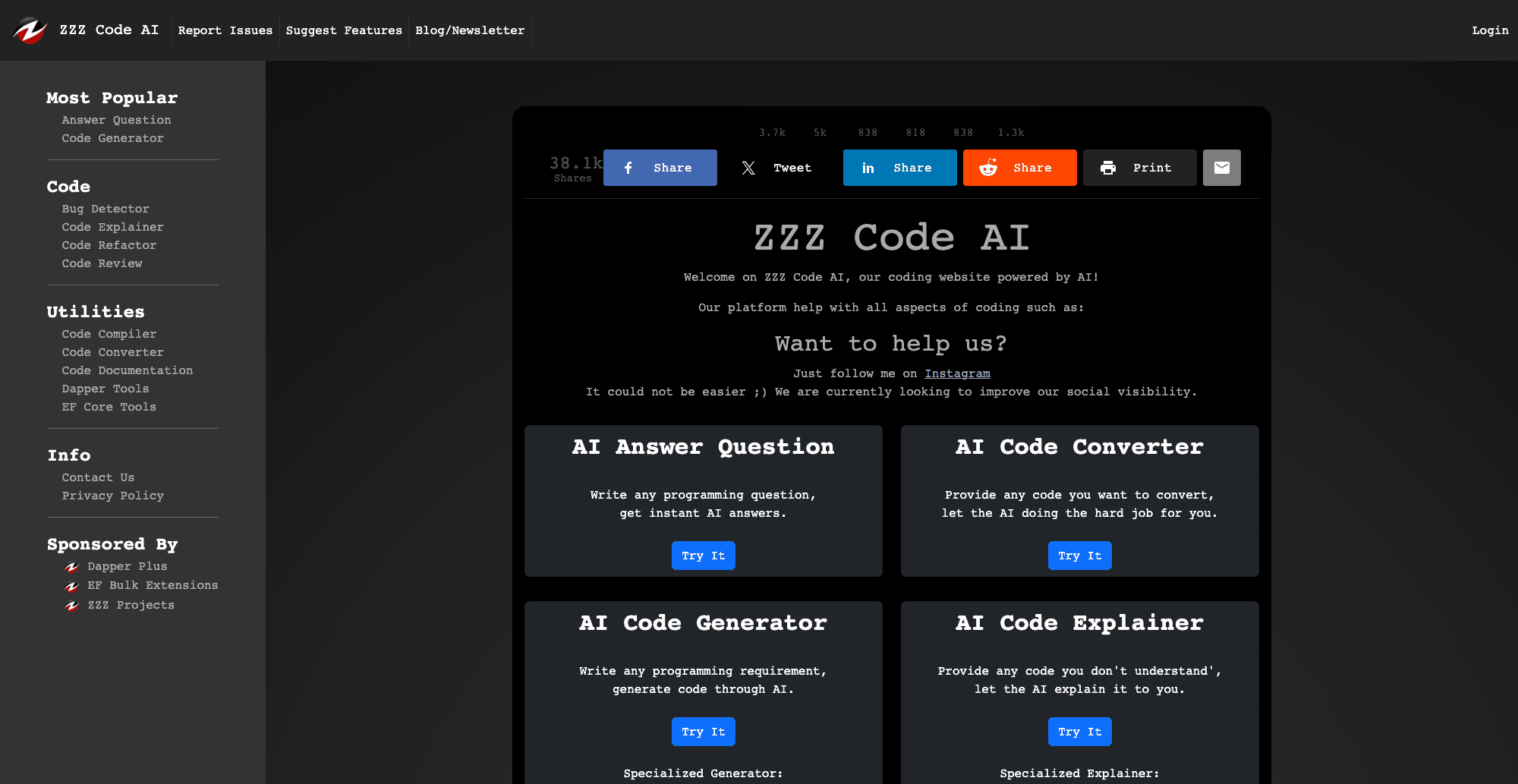Go to ZZZ Code AI home title
This screenshot has height=784, width=1518.
pyautogui.click(x=109, y=30)
